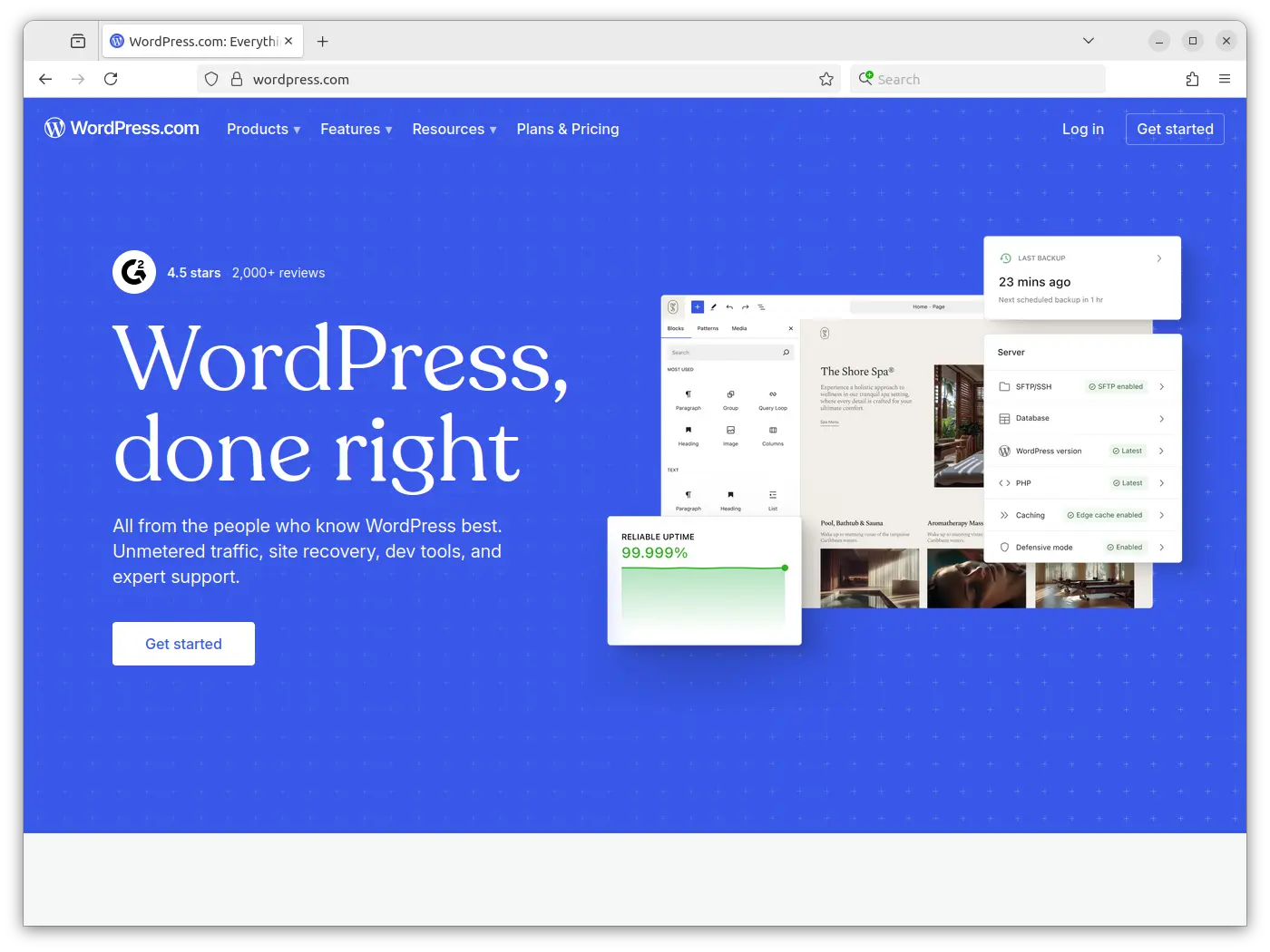This screenshot has width=1270, height=952.
Task: Toggle the SFTP enabled status badge
Action: click(1116, 385)
